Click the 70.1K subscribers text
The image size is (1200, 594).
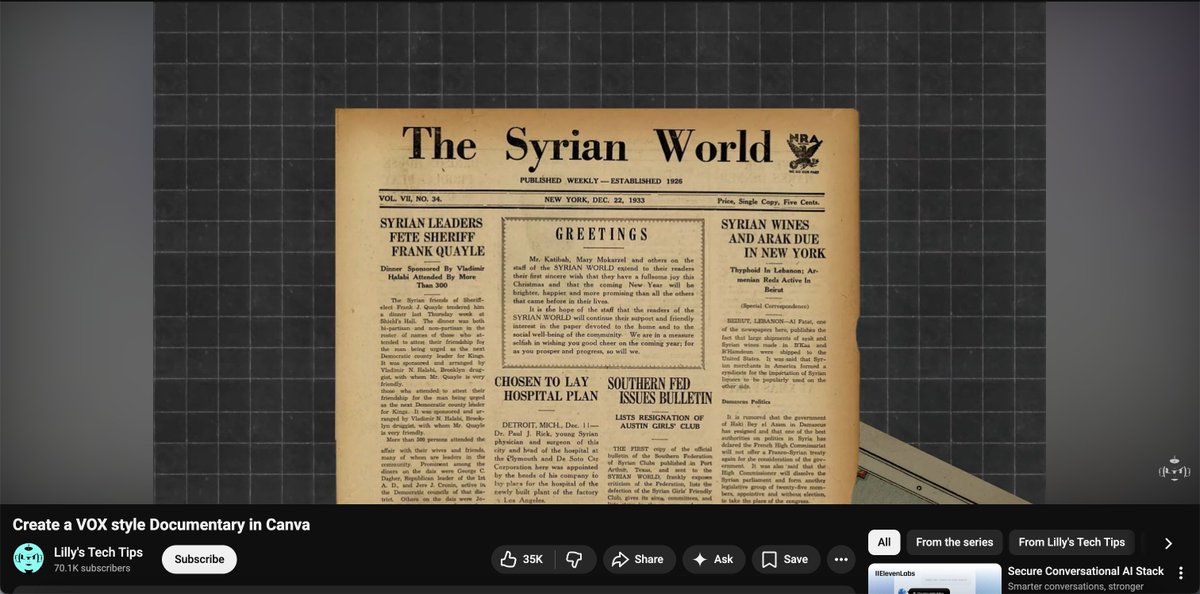tap(92, 568)
